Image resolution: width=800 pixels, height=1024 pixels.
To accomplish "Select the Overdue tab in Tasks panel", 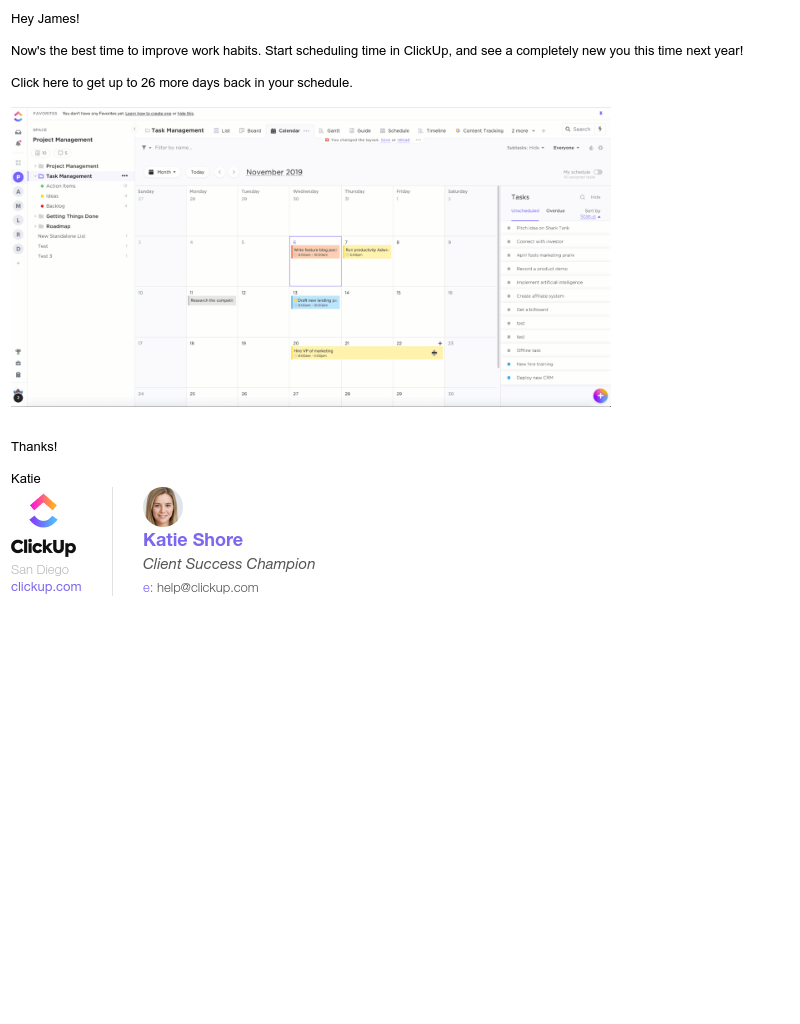I will (555, 211).
